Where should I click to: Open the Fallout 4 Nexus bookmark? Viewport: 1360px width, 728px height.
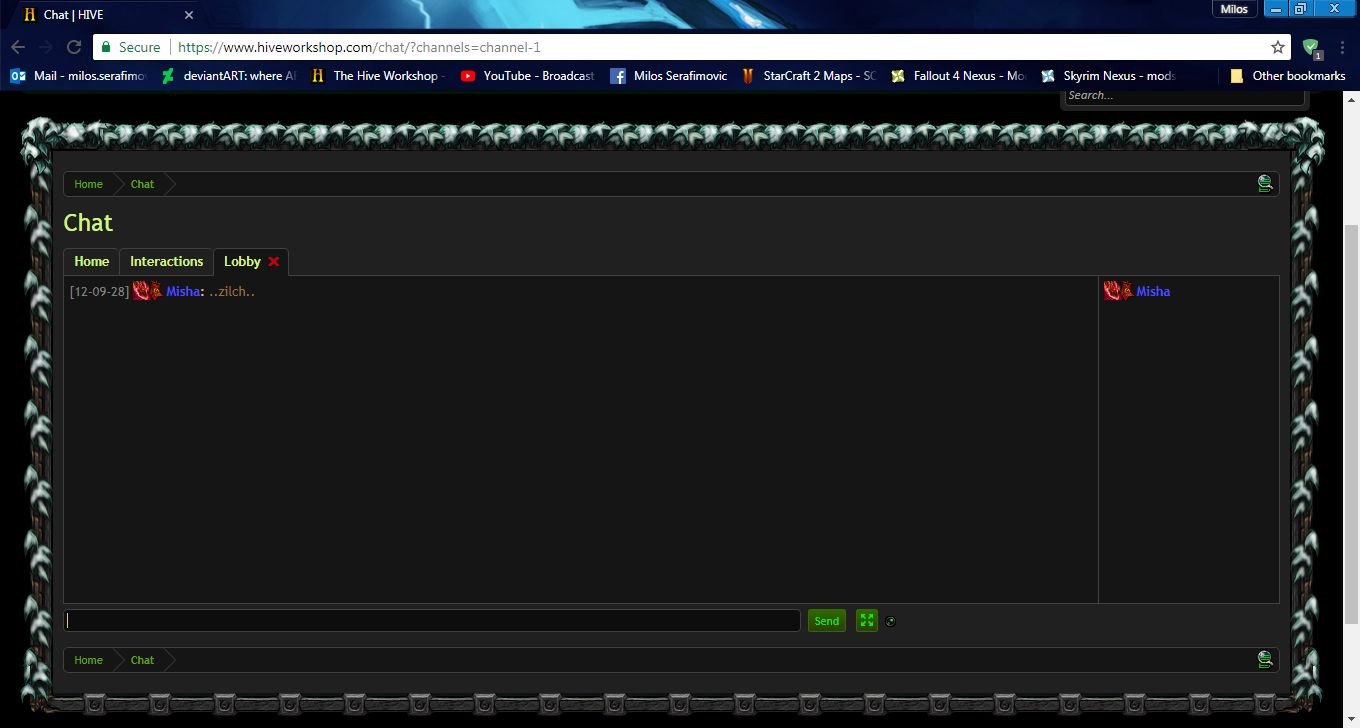(959, 76)
